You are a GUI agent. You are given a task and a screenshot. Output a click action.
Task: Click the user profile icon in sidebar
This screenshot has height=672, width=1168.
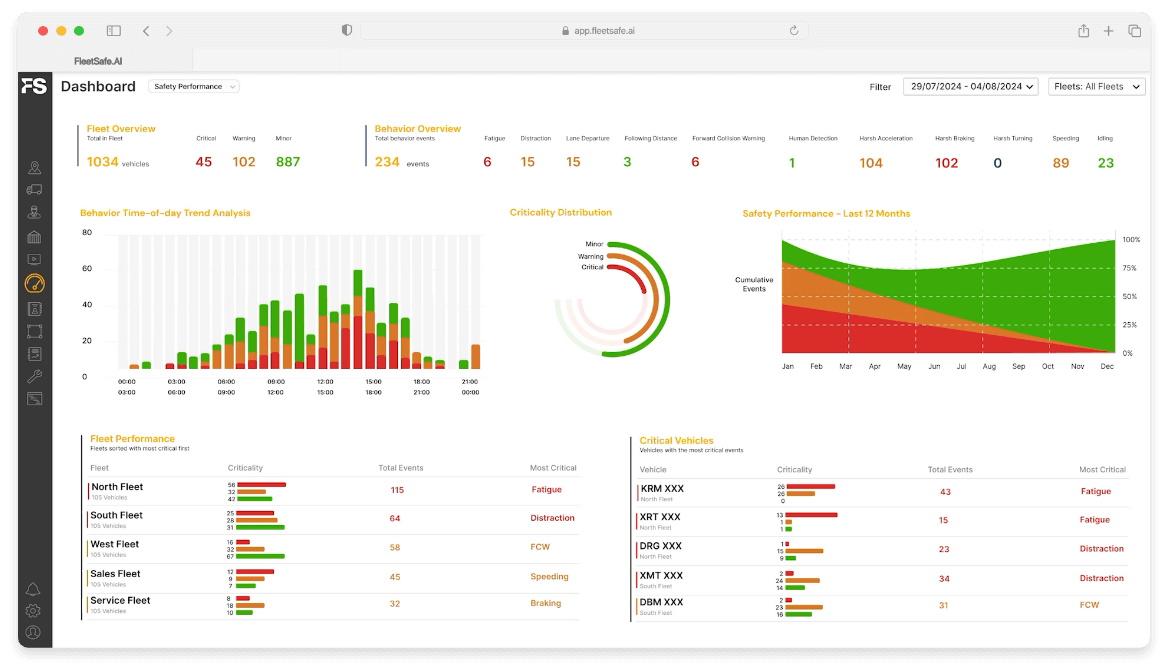(x=33, y=632)
